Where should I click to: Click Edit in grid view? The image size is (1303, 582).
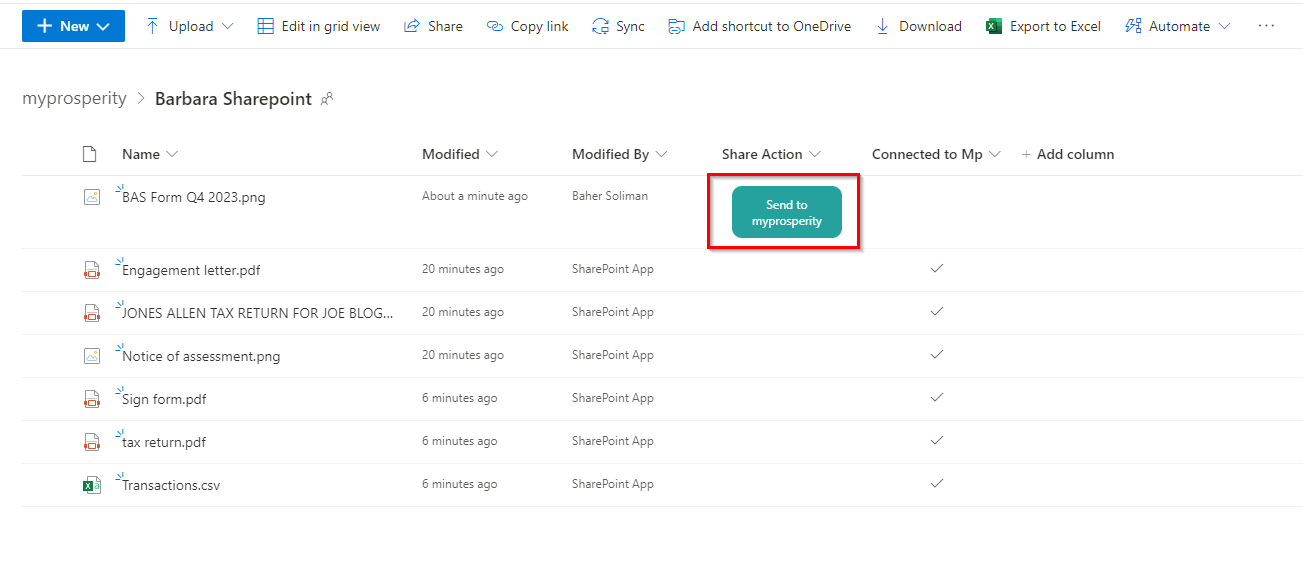tap(319, 26)
